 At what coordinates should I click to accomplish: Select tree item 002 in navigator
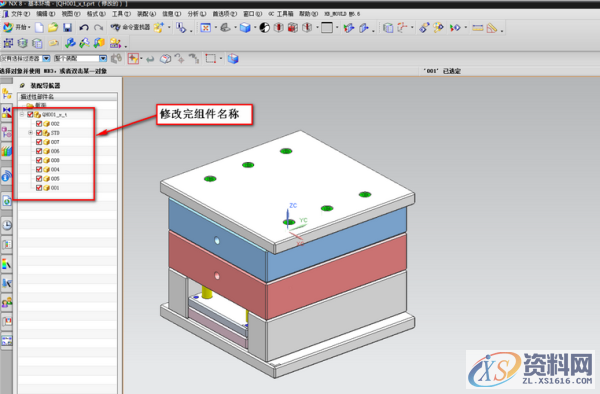pos(55,124)
